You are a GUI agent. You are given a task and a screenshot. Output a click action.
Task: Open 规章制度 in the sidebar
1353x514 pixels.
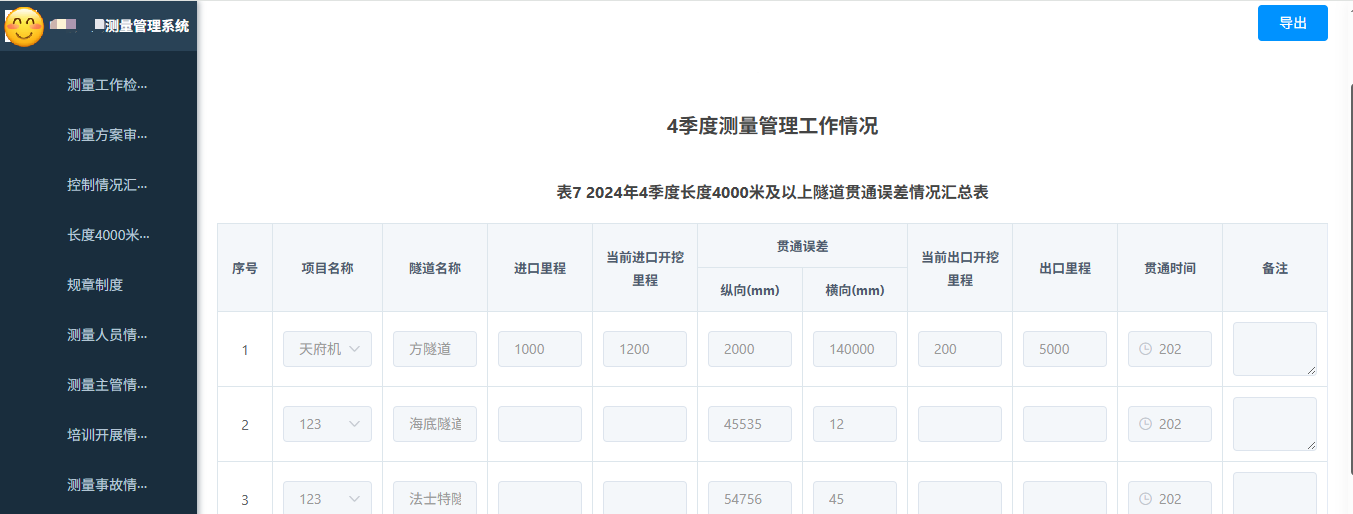[x=95, y=285]
